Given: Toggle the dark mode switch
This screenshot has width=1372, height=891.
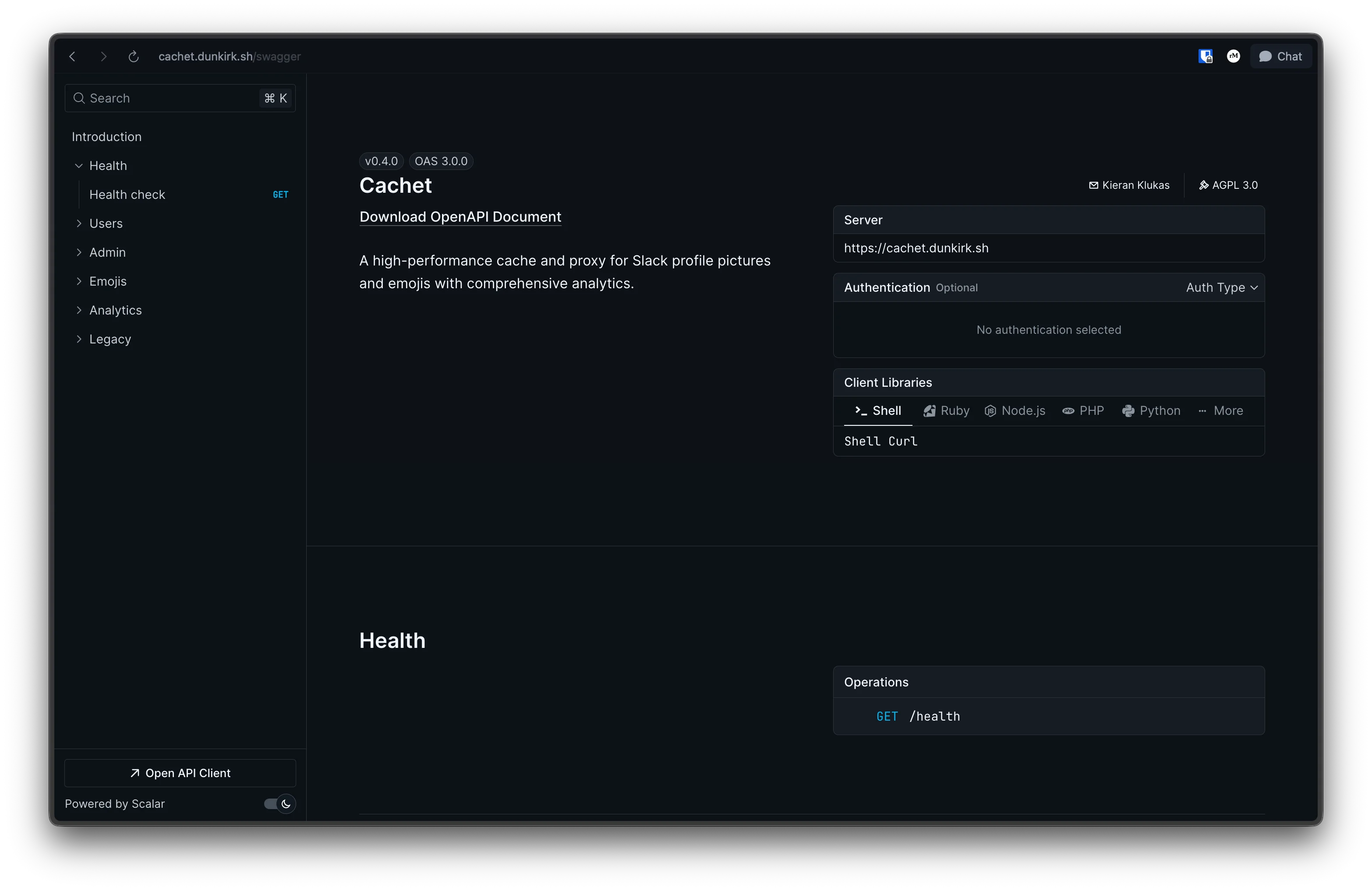Looking at the screenshot, I should click(x=279, y=804).
